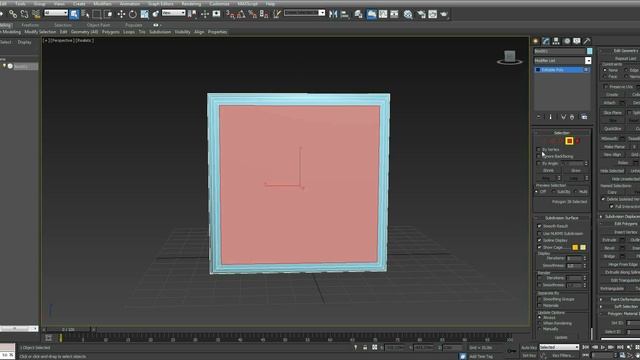
Task: Choose the Select by Name icon
Action: (85, 14)
